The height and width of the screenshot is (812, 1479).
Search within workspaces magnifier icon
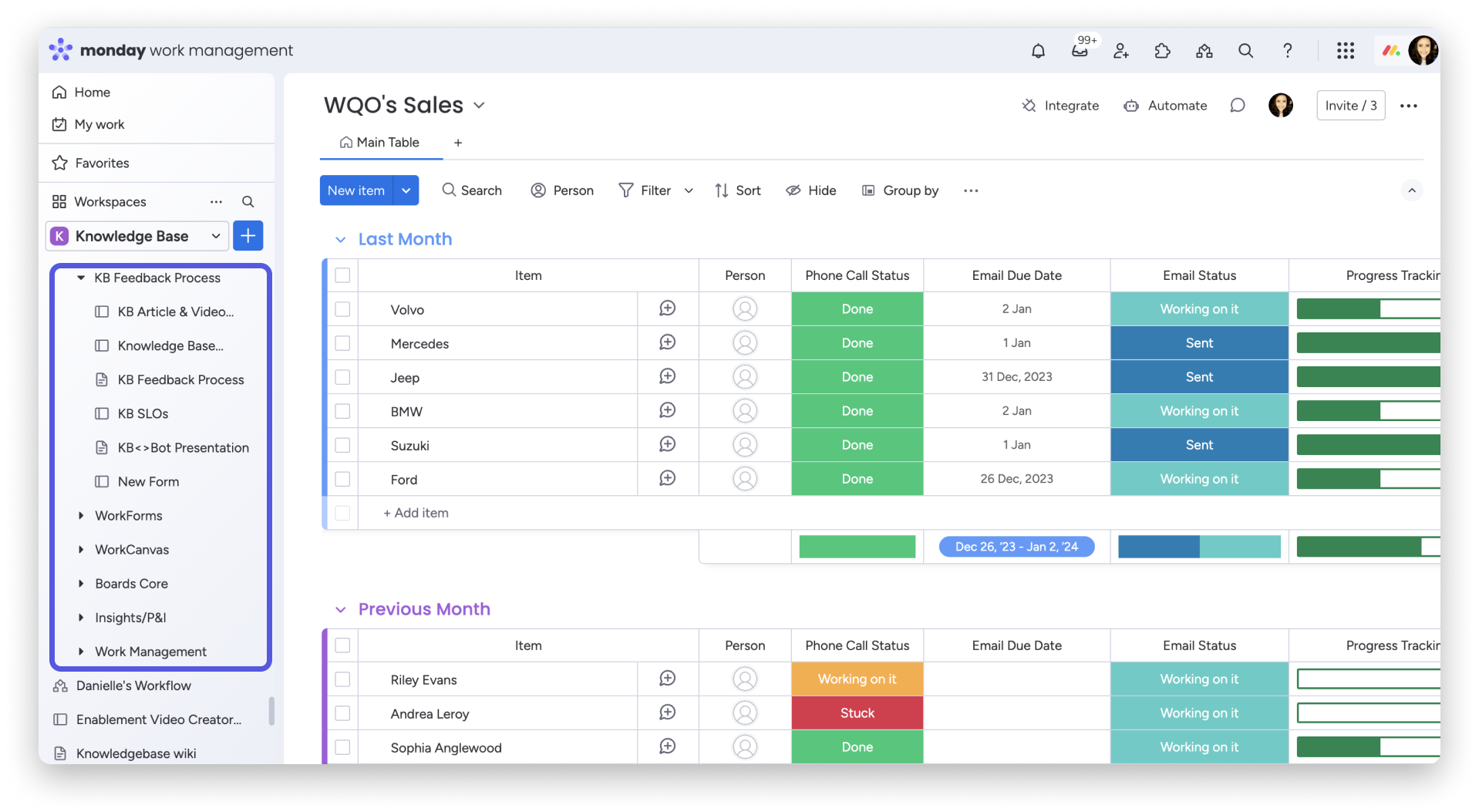click(x=248, y=202)
